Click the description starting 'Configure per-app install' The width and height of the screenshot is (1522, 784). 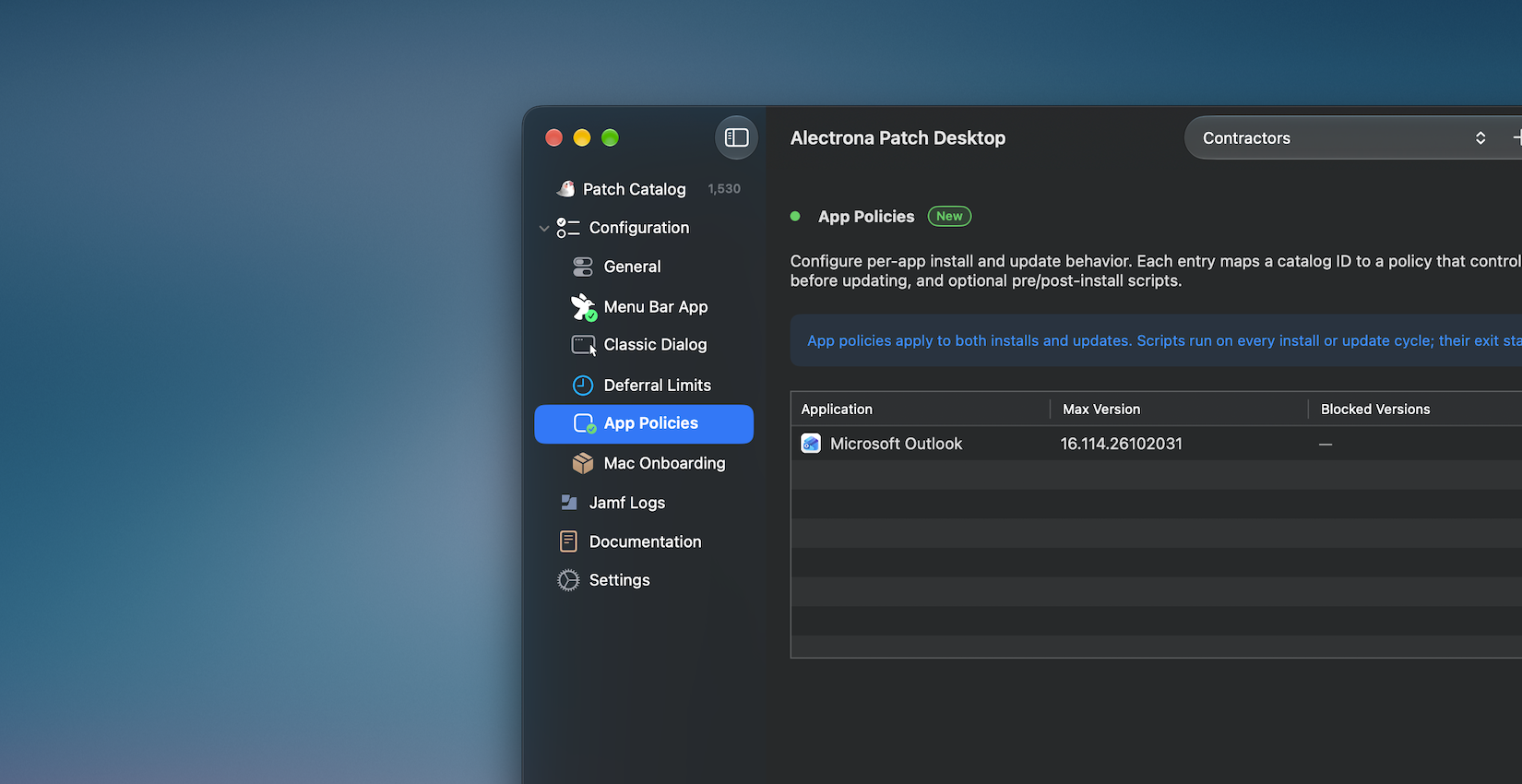coord(1156,271)
